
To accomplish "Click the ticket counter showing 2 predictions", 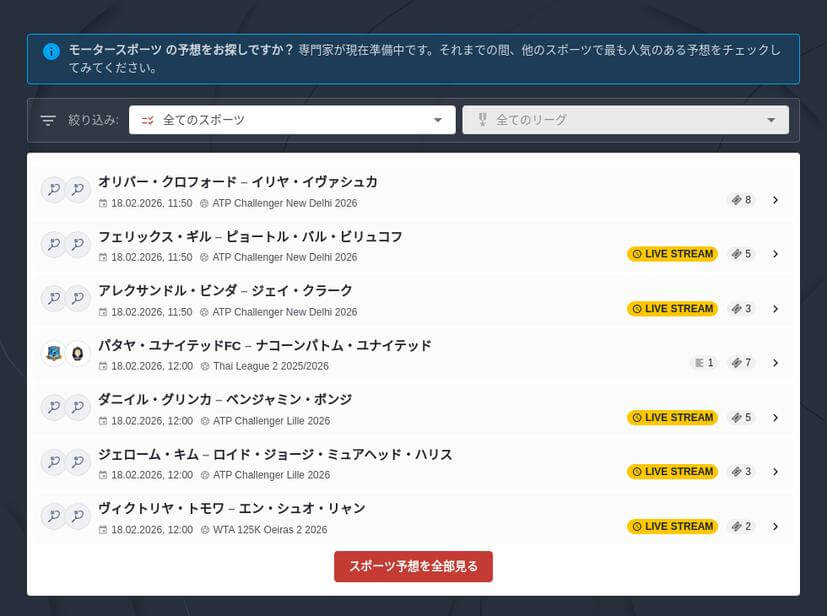I will tap(740, 526).
